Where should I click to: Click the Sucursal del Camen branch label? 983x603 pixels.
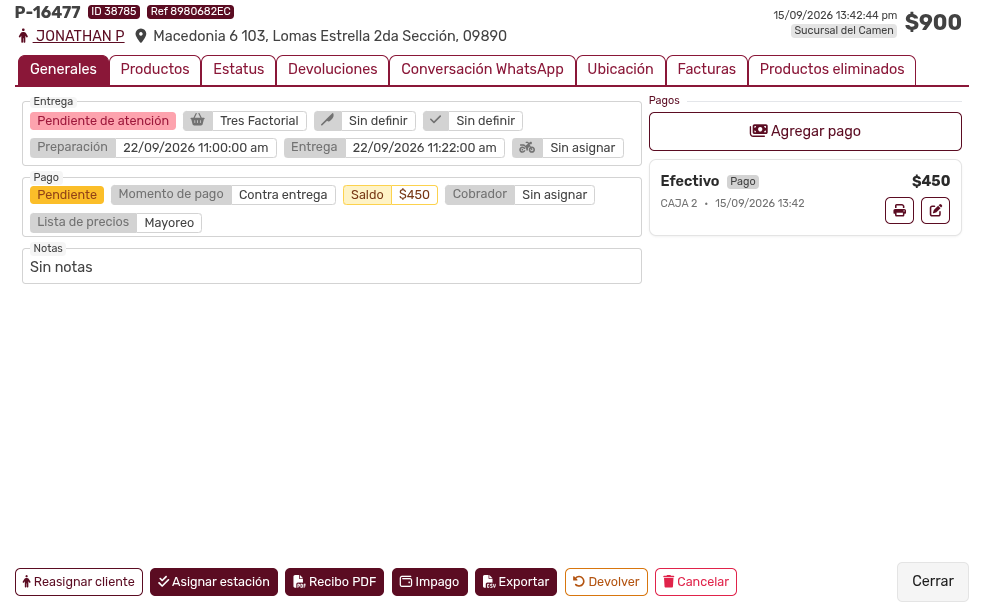tap(844, 30)
